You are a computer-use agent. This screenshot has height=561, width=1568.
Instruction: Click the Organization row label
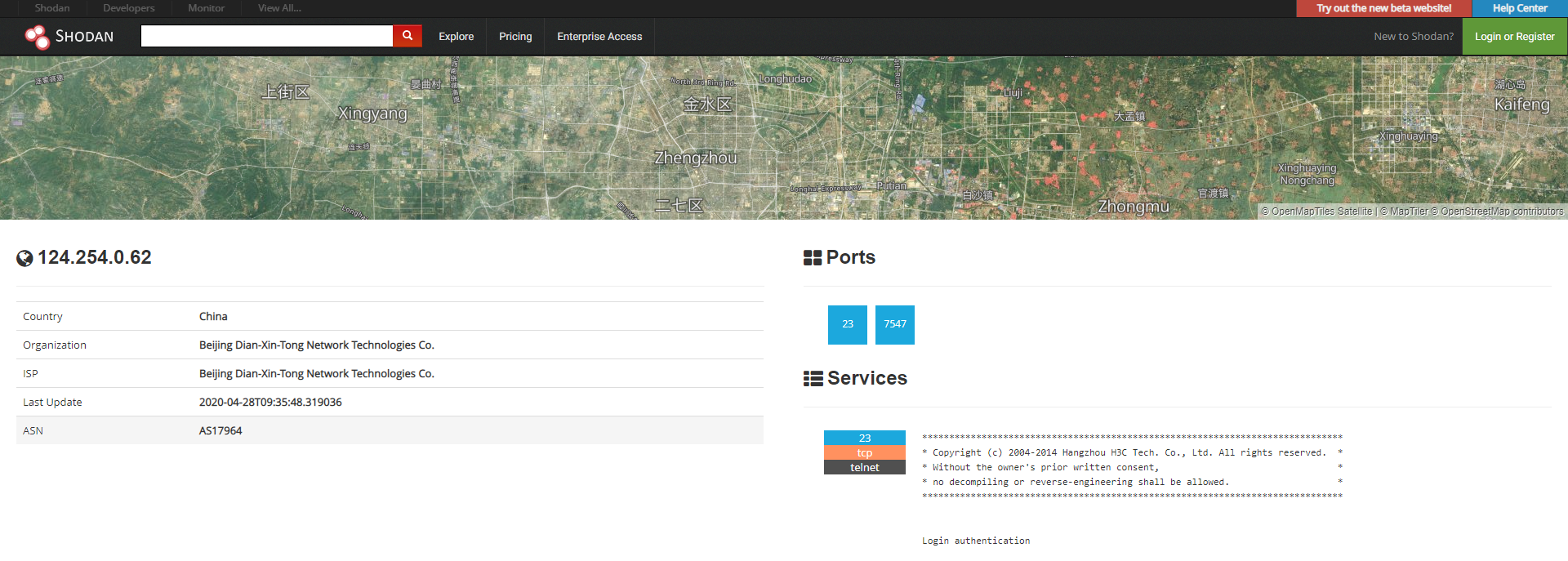[x=55, y=345]
